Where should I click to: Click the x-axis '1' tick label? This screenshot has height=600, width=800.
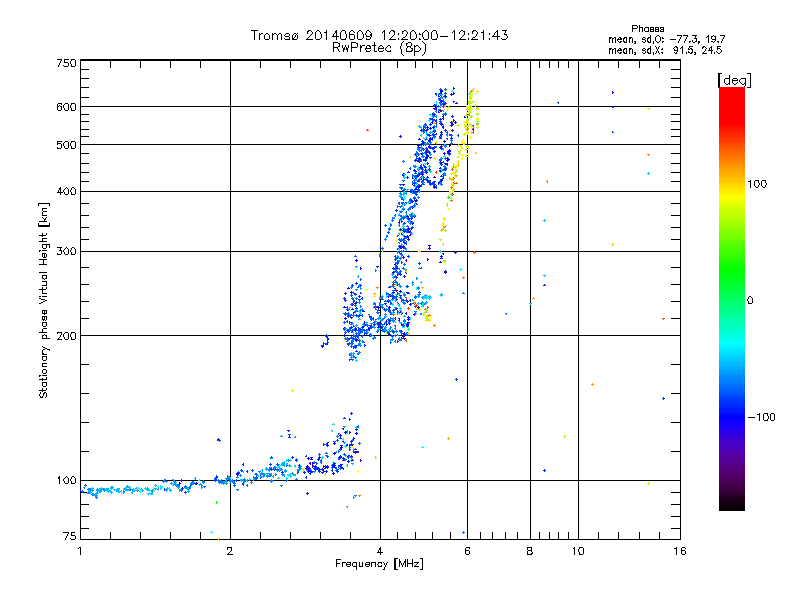click(80, 551)
